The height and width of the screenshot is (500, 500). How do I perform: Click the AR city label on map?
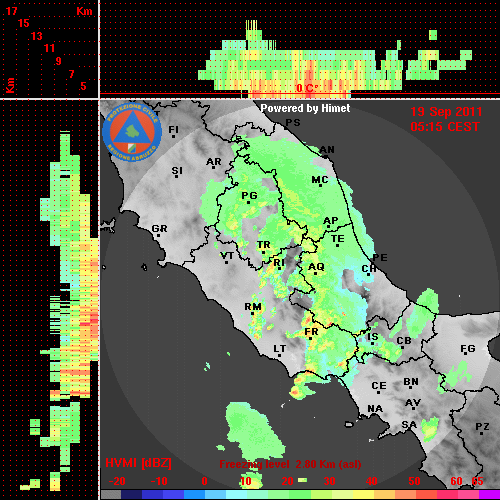pos(214,162)
